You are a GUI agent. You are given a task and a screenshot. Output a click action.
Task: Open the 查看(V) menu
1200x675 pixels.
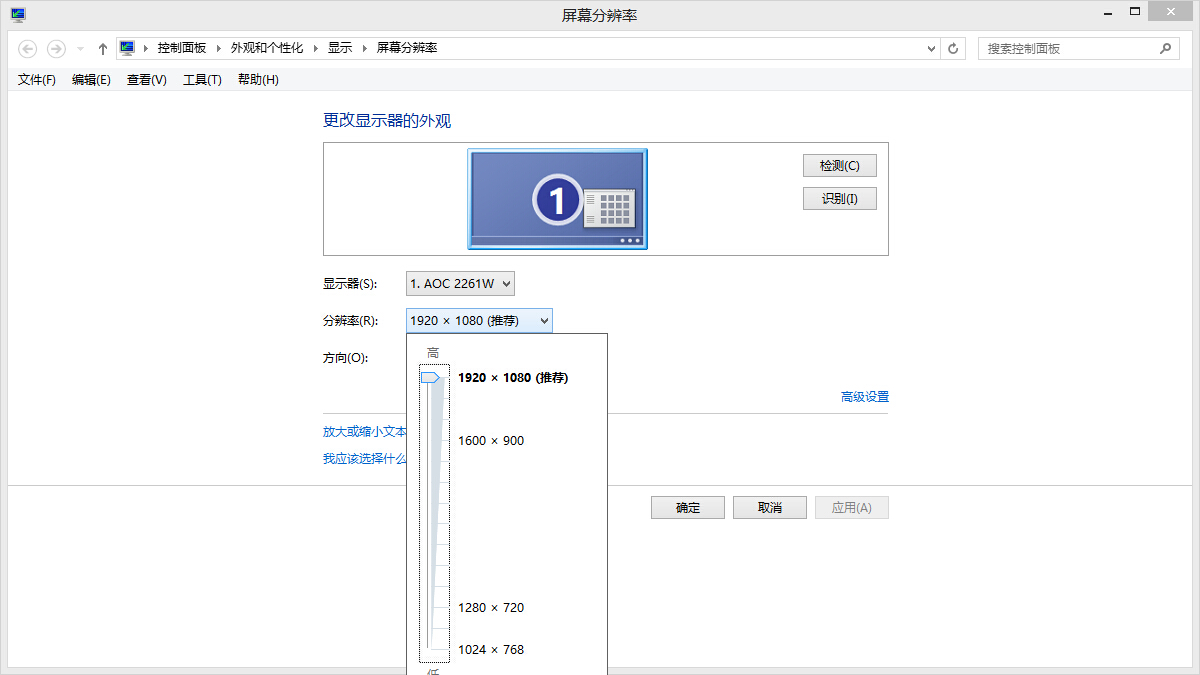tap(146, 80)
